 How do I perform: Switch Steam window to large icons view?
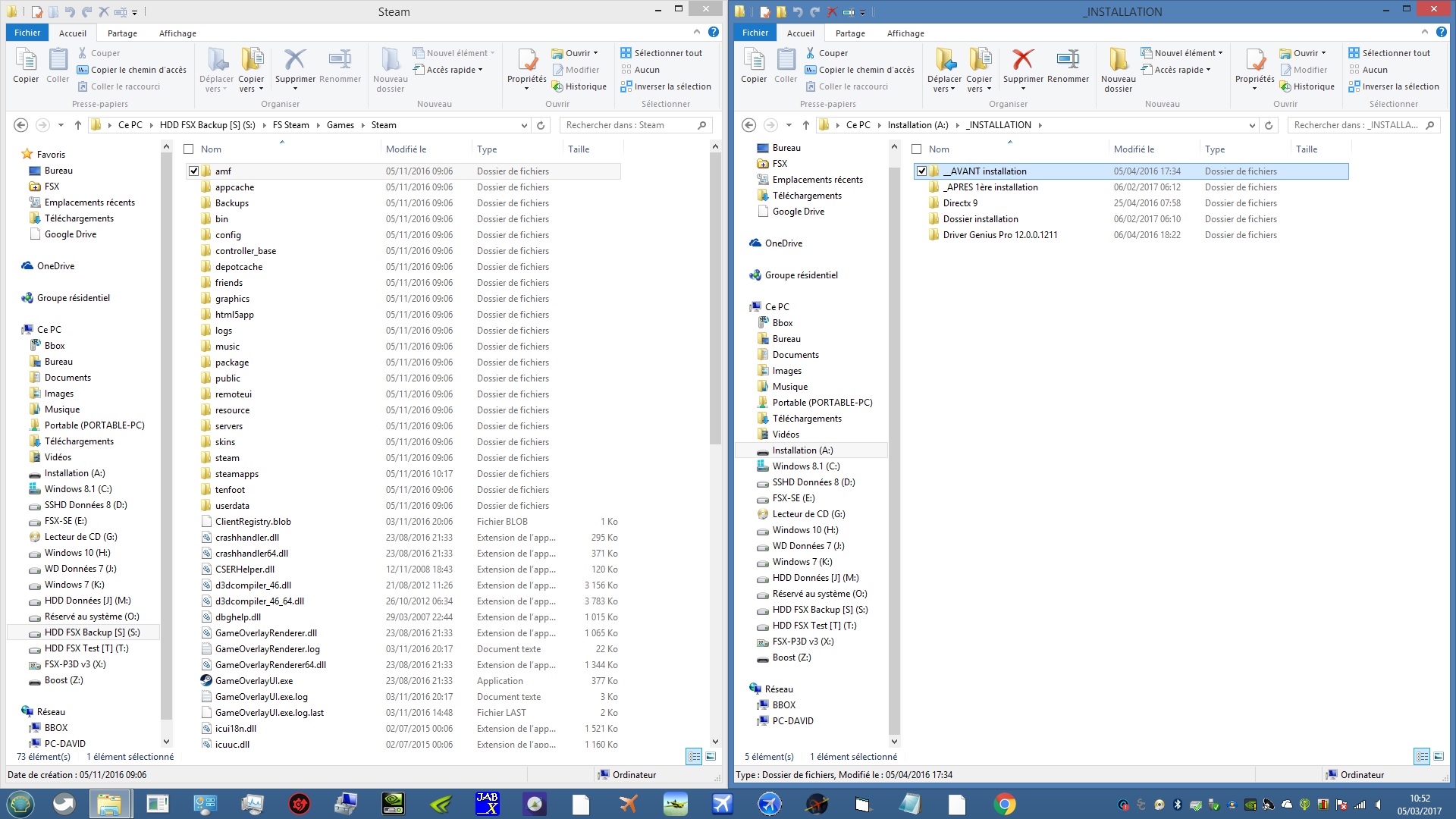coord(711,756)
